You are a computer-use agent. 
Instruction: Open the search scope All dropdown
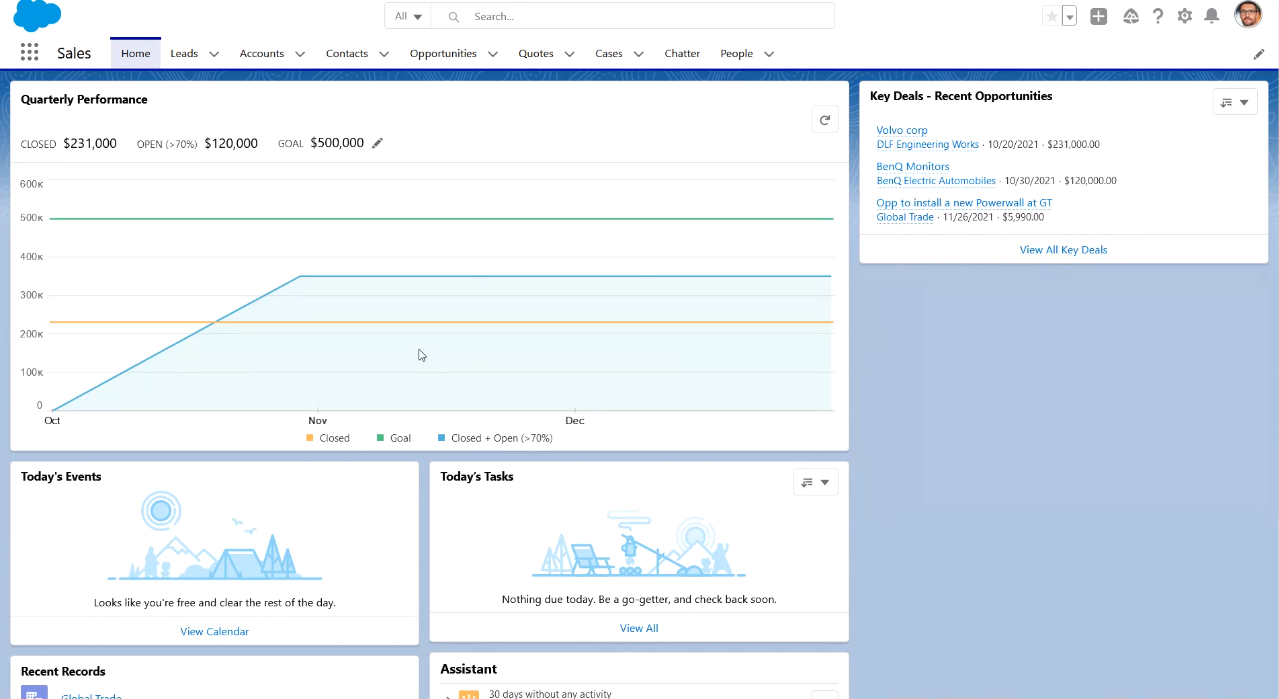pos(408,16)
